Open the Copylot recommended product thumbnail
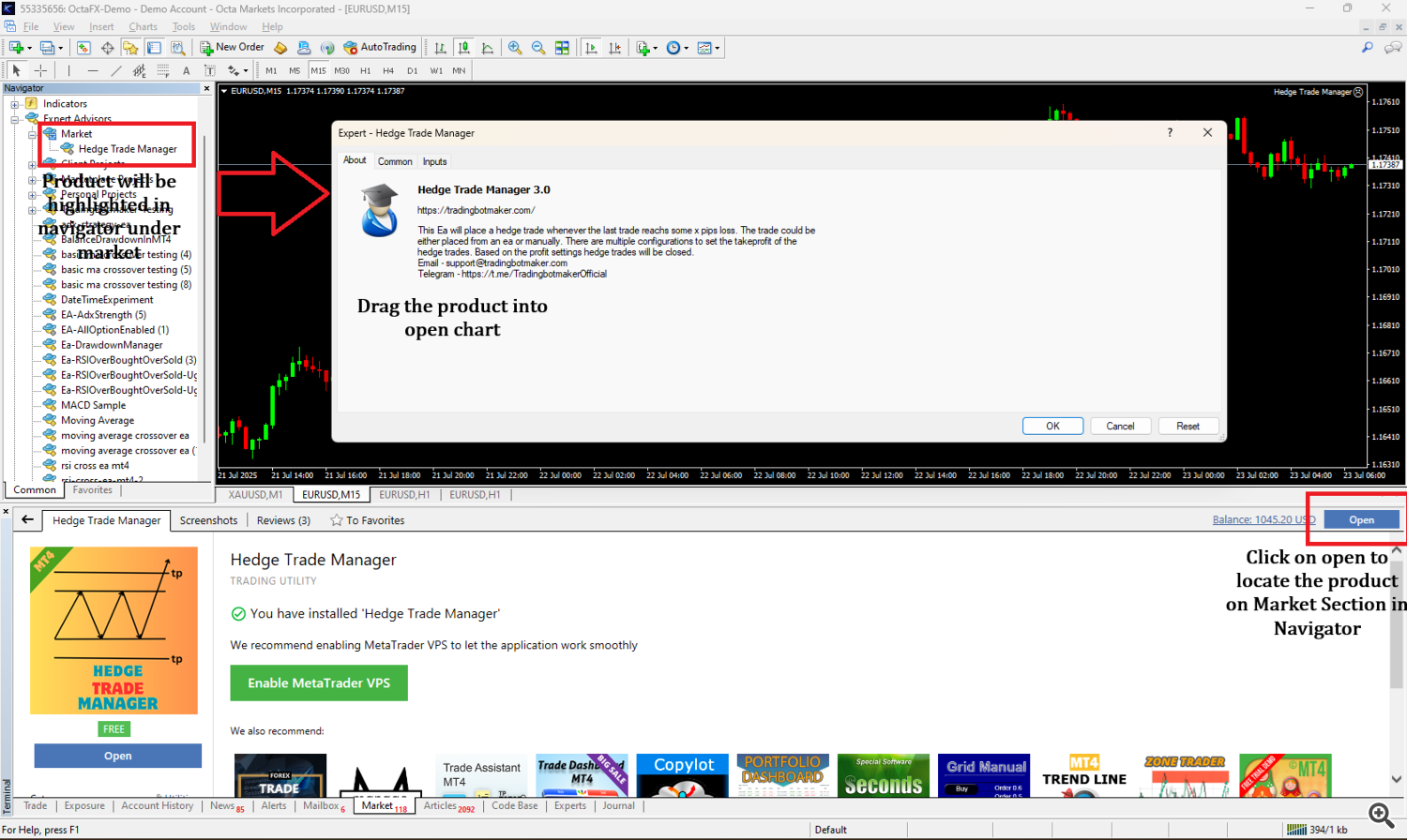1407x840 pixels. [x=684, y=775]
